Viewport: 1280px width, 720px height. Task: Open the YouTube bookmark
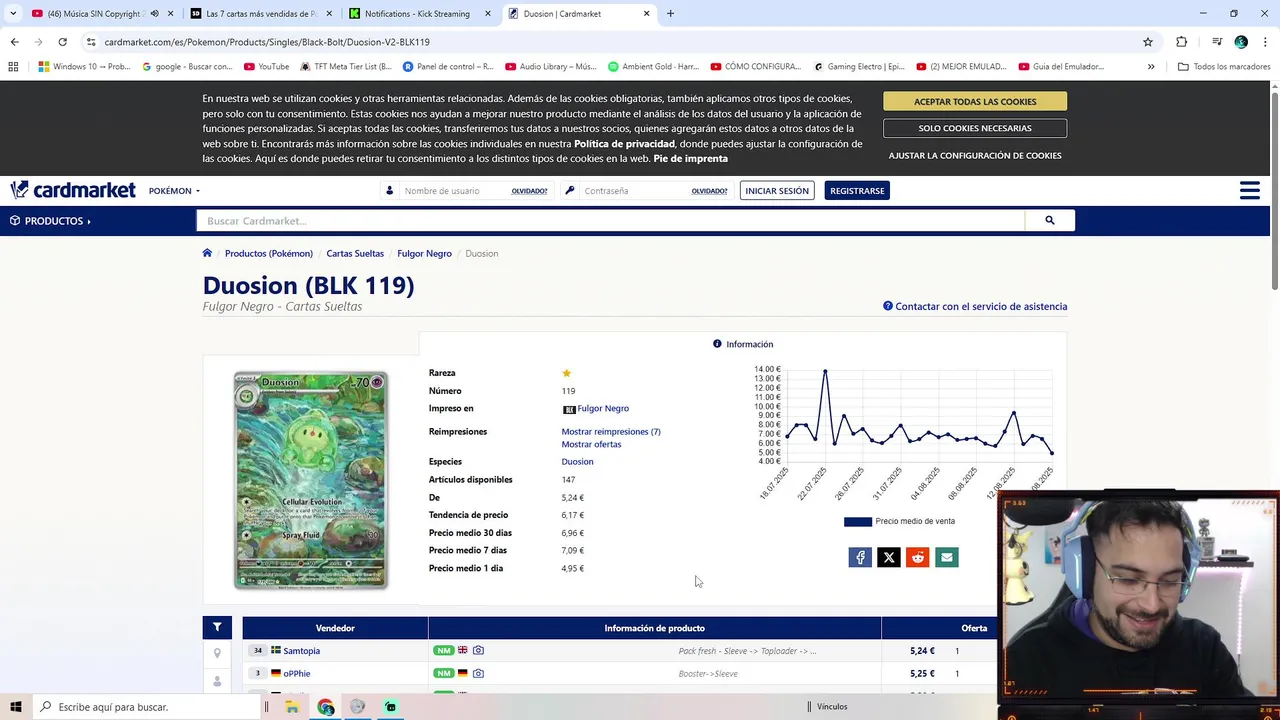pos(266,67)
